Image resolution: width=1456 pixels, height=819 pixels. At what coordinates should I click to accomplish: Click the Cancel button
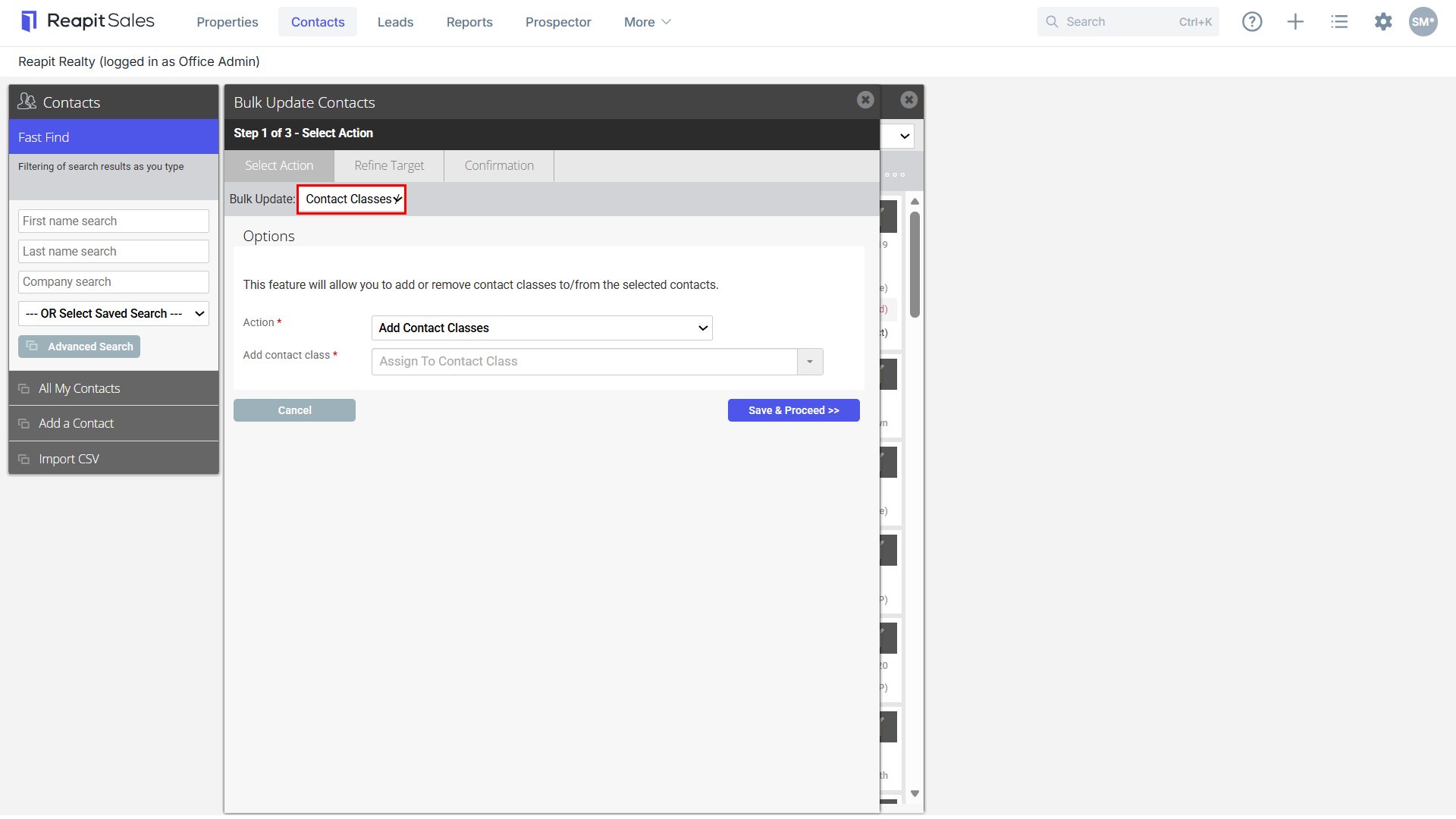pos(294,410)
